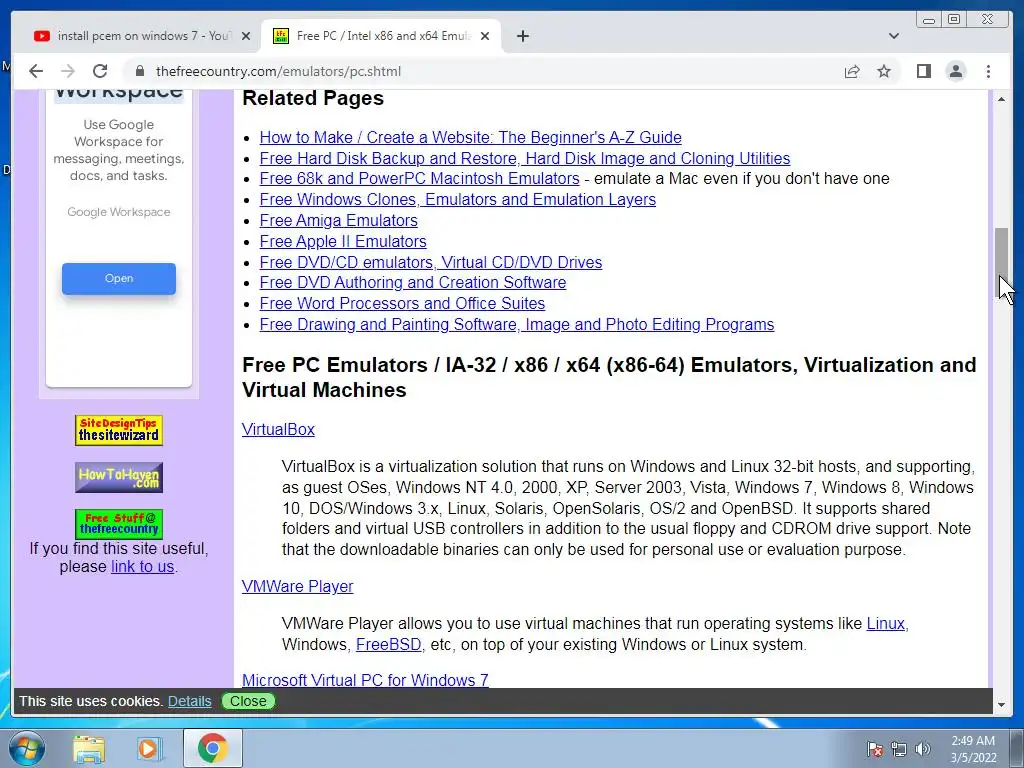Open the volume control in tray

[922, 749]
